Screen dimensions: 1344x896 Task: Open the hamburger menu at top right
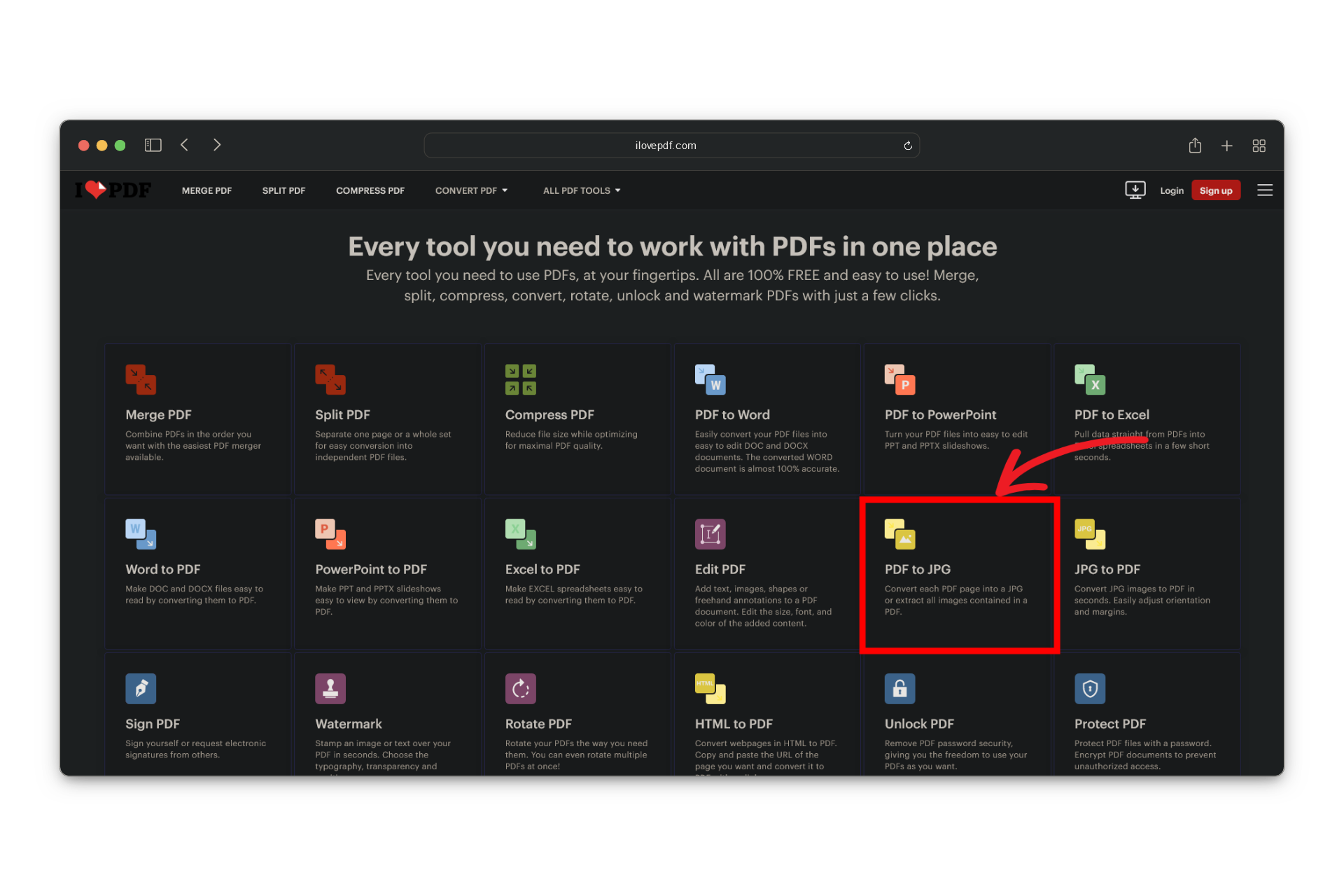1264,190
